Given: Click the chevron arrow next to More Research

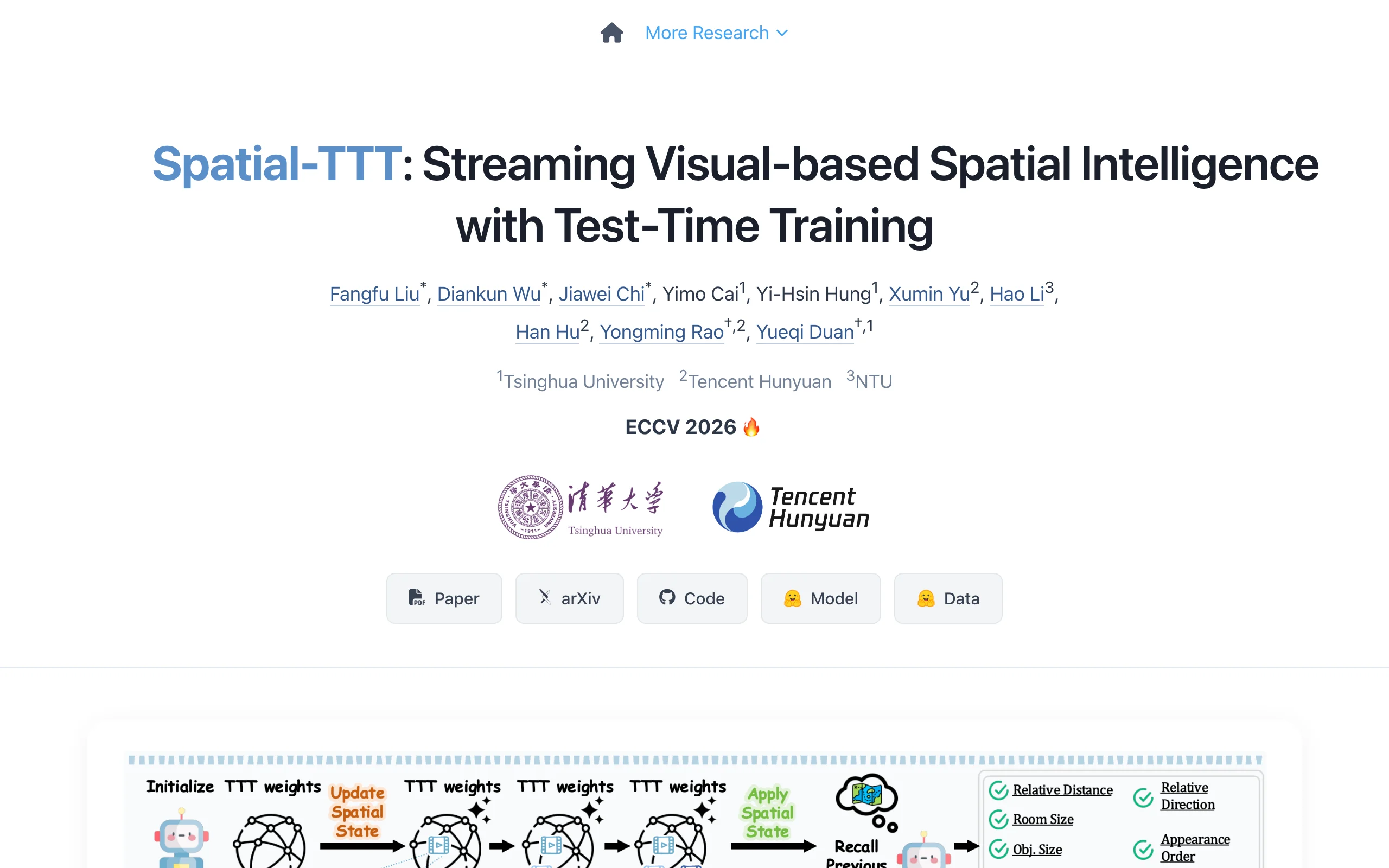Looking at the screenshot, I should tap(782, 33).
